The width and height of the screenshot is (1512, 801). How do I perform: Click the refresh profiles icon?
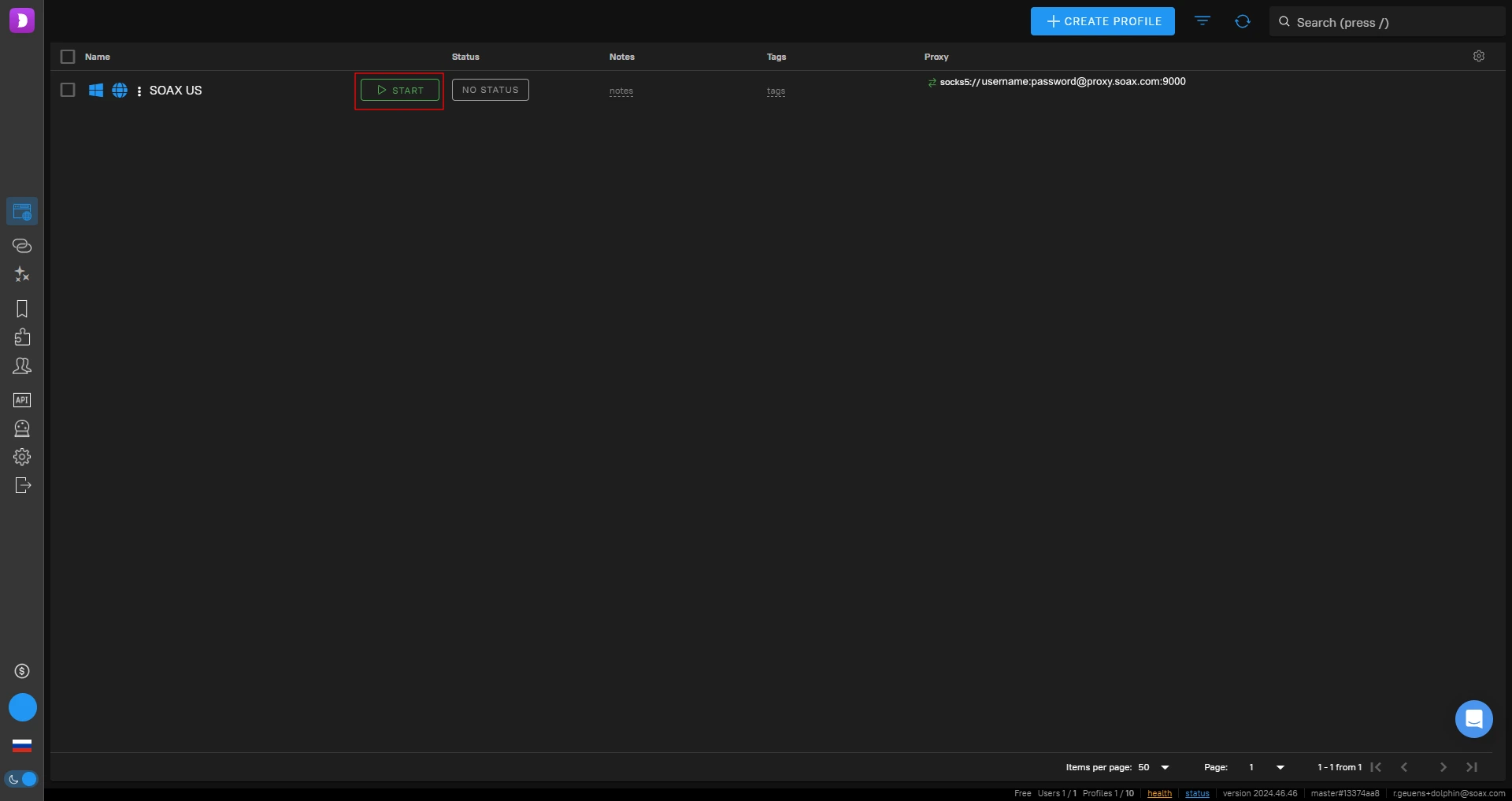[x=1243, y=21]
